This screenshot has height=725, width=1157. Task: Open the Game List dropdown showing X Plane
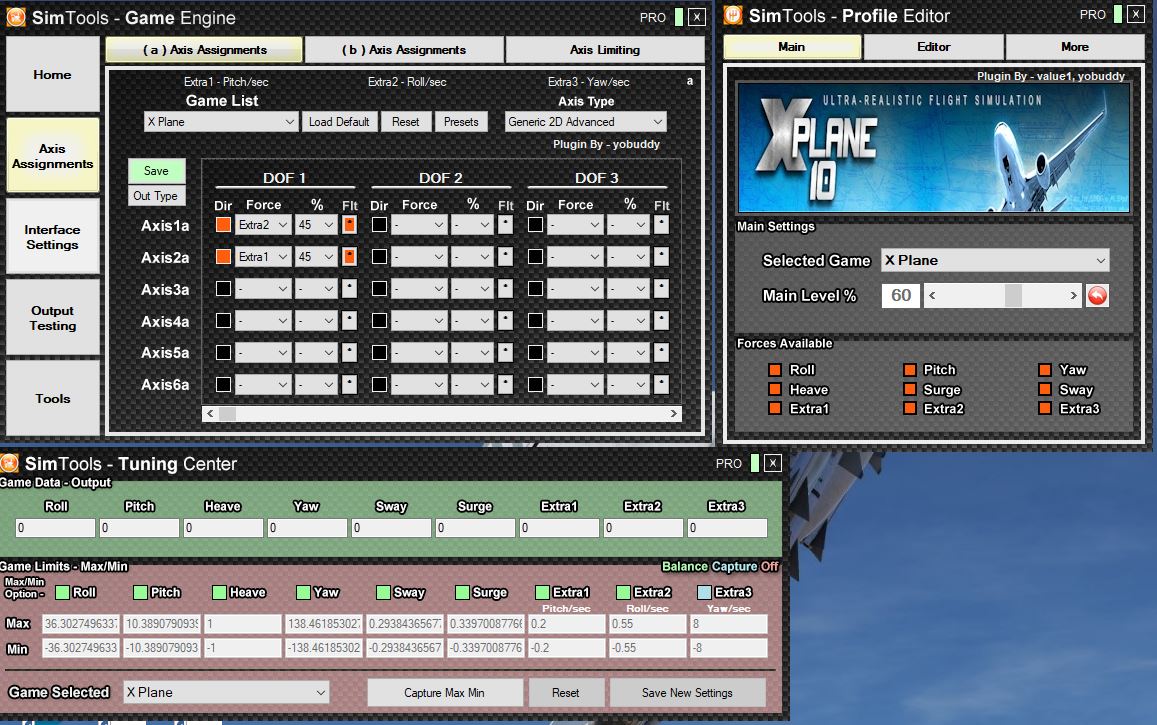click(221, 122)
